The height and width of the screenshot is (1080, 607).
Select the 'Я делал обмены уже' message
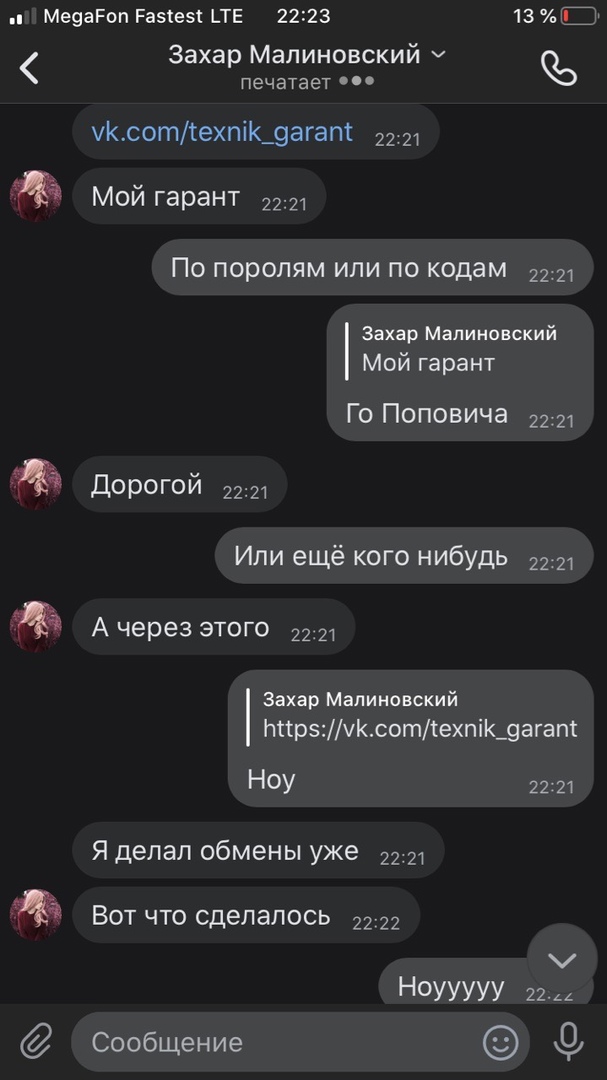258,851
